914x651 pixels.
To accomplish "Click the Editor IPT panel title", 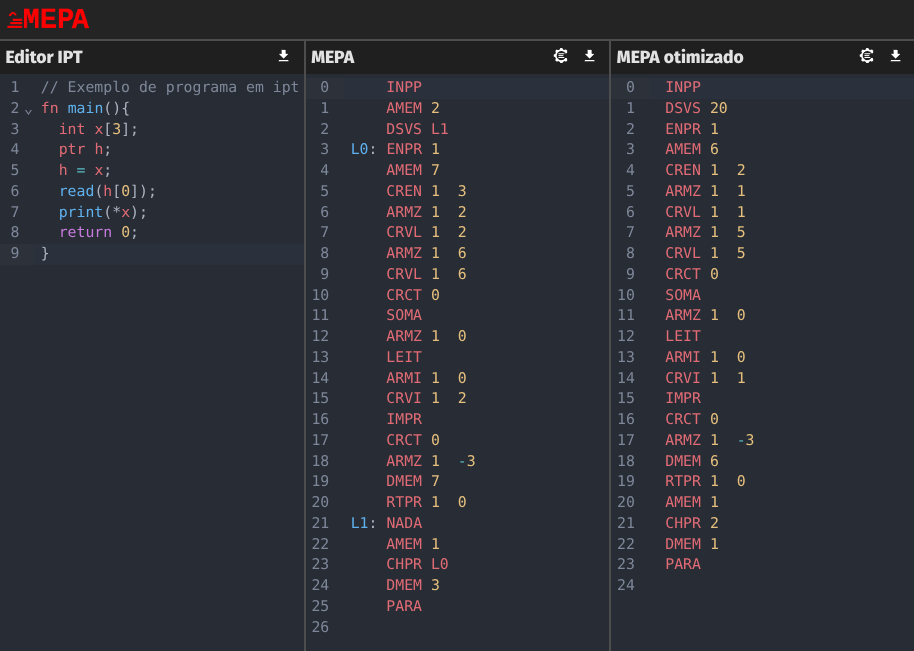I will [44, 57].
